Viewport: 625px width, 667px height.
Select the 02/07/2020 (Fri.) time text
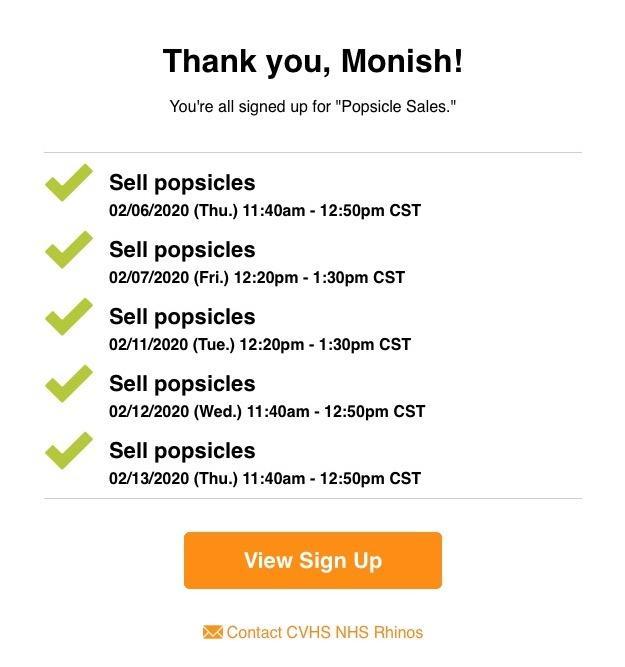[257, 278]
